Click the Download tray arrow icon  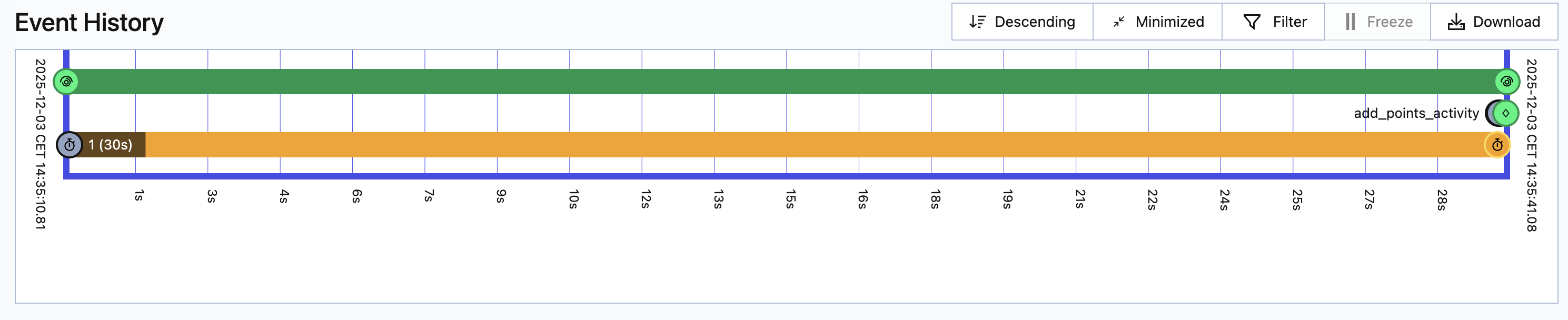(x=1456, y=22)
